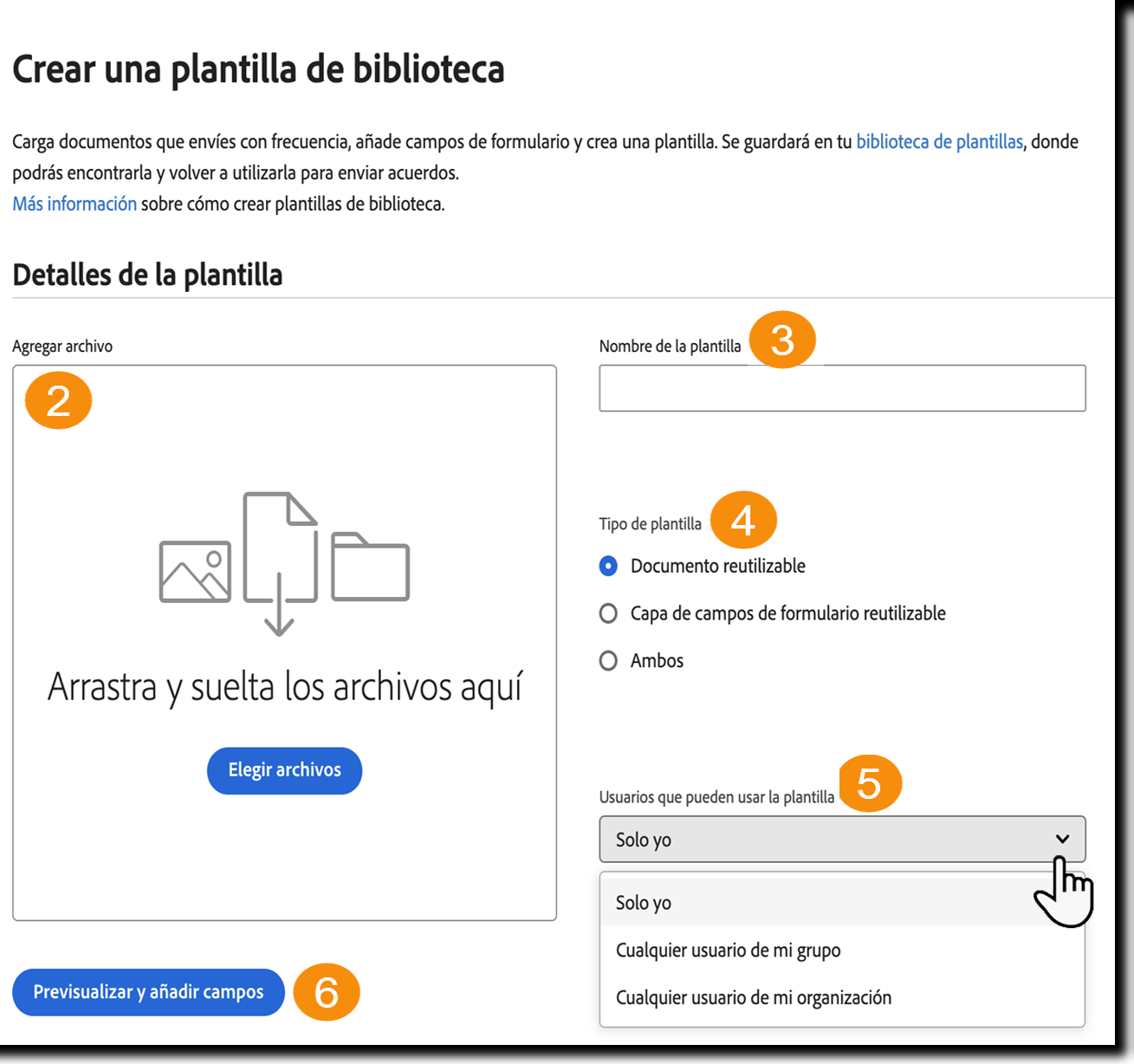Click the orange step marker labeled 4
This screenshot has width=1134, height=1064.
(743, 520)
